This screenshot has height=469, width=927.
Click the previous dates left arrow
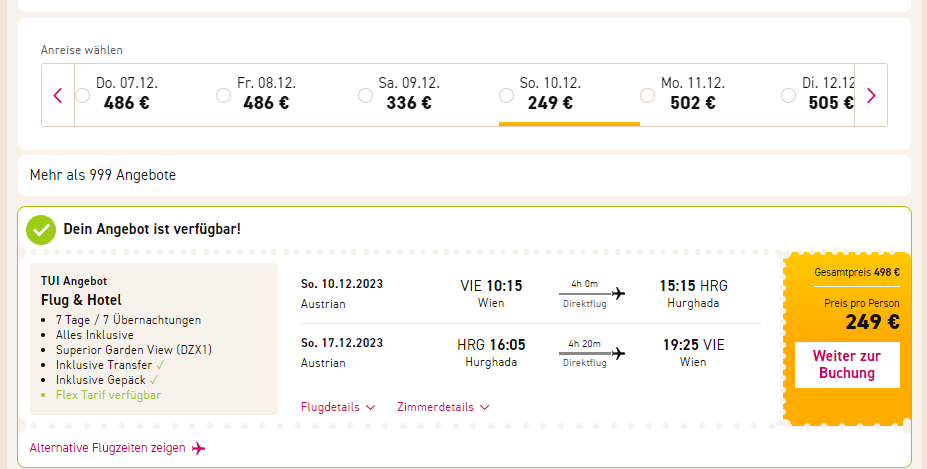coord(58,96)
